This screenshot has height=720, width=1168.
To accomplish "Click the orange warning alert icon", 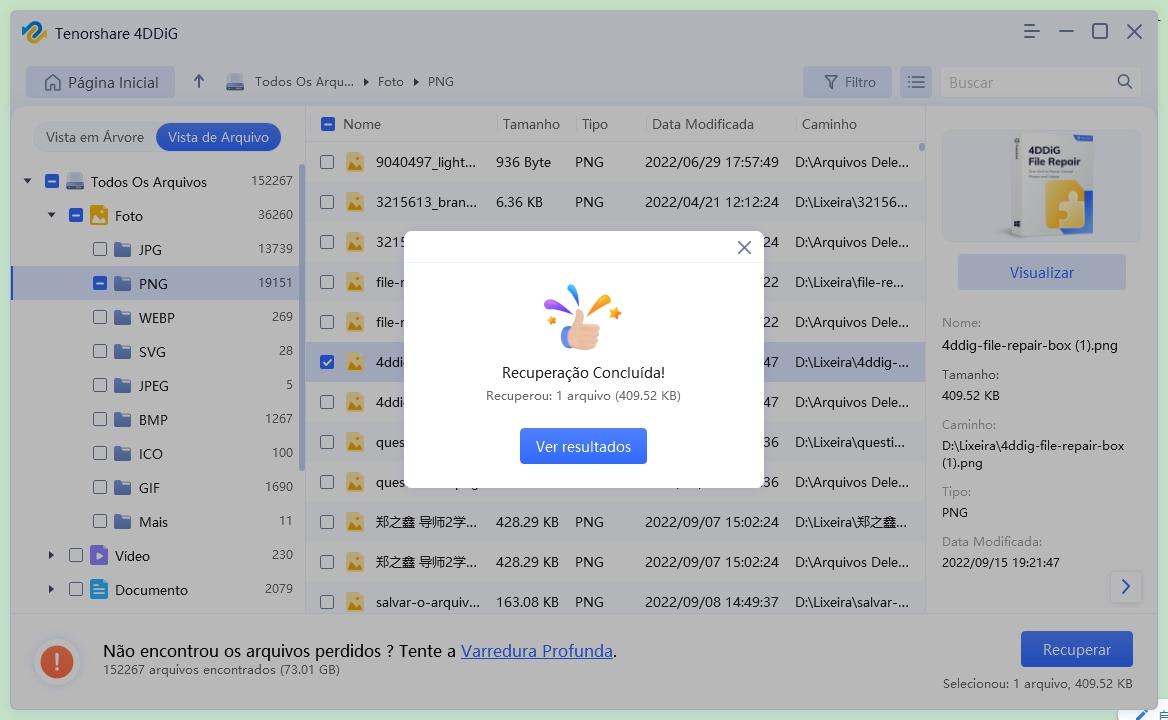I will coord(57,661).
